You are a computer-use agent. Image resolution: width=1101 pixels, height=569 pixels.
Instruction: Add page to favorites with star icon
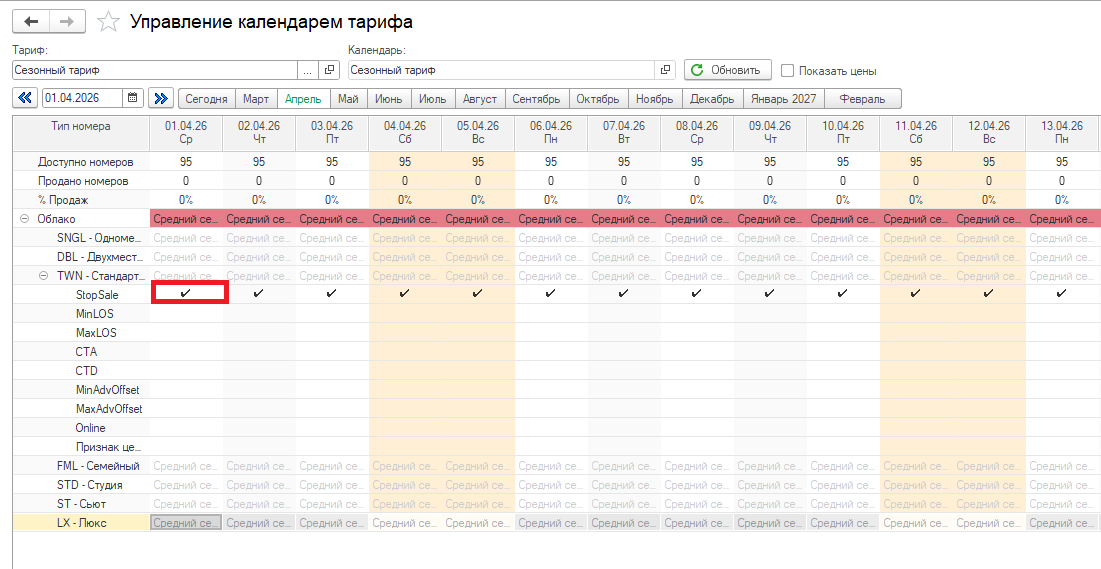[x=108, y=22]
